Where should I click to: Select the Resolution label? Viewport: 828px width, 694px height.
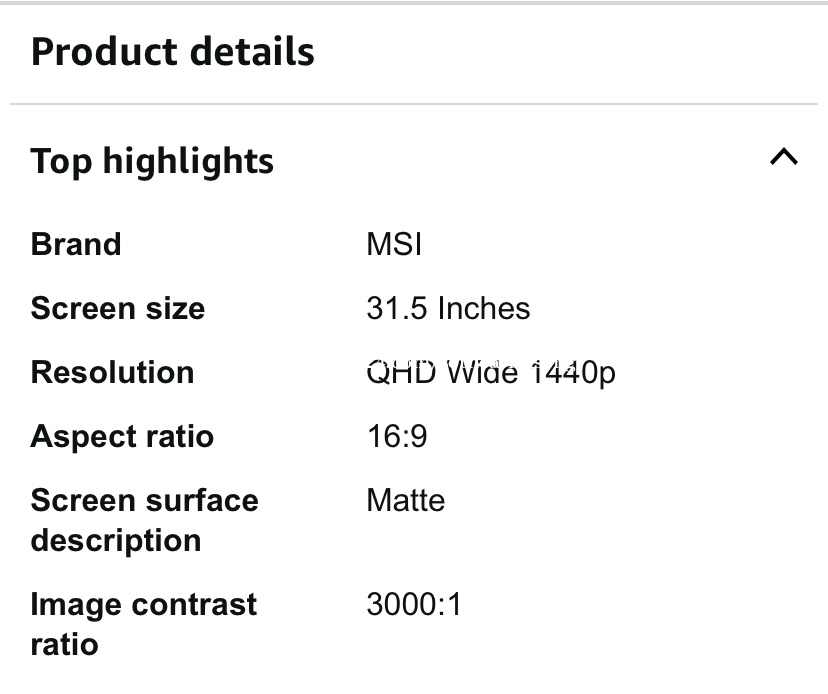pyautogui.click(x=112, y=372)
